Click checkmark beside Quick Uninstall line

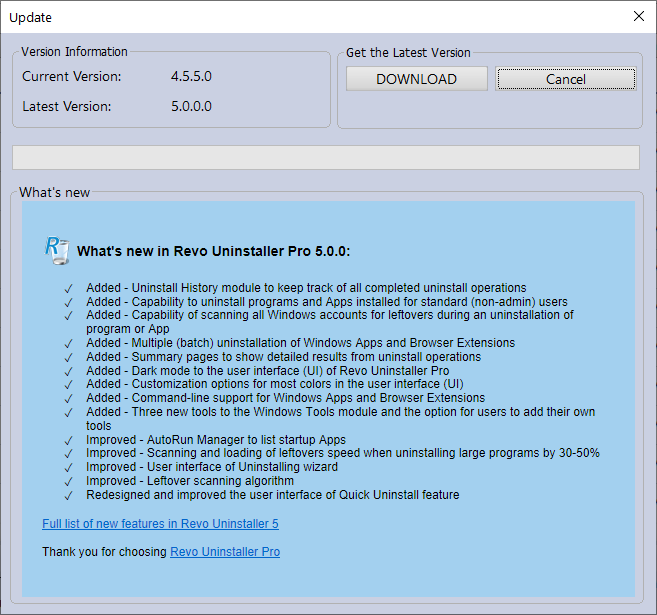(x=68, y=496)
